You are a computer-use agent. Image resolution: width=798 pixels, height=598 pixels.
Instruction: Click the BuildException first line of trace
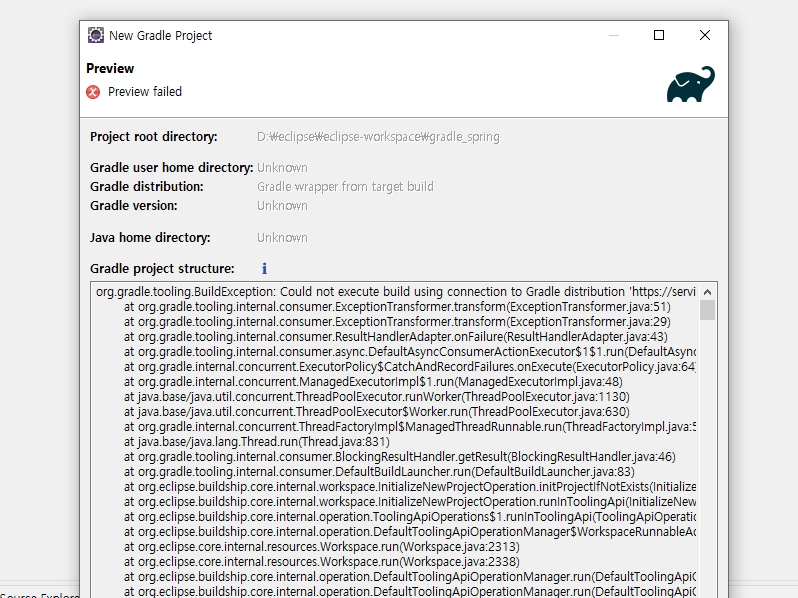395,292
